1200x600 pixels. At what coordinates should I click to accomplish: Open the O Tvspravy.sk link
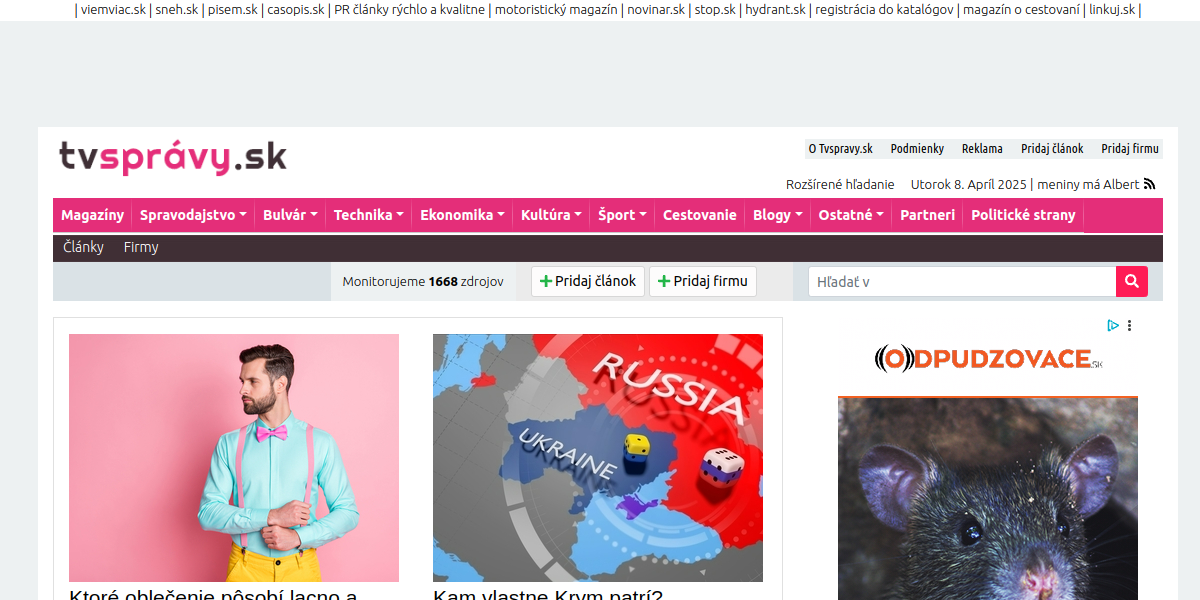(x=841, y=149)
